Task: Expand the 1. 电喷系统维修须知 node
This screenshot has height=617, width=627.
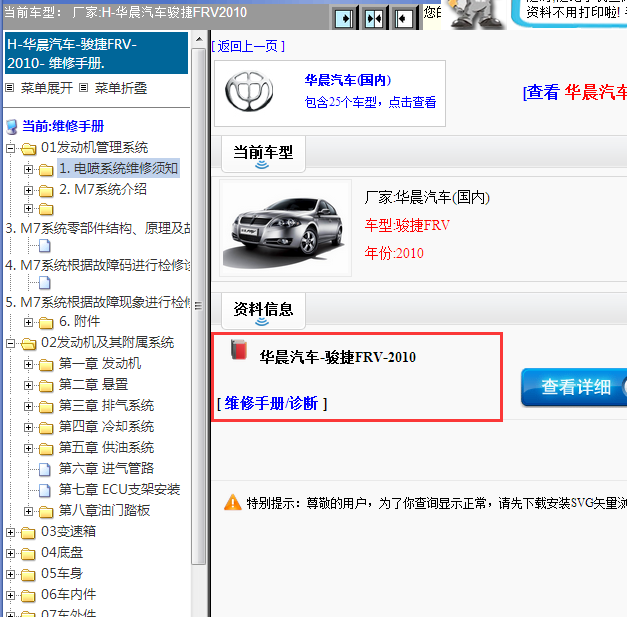Action: coord(28,170)
